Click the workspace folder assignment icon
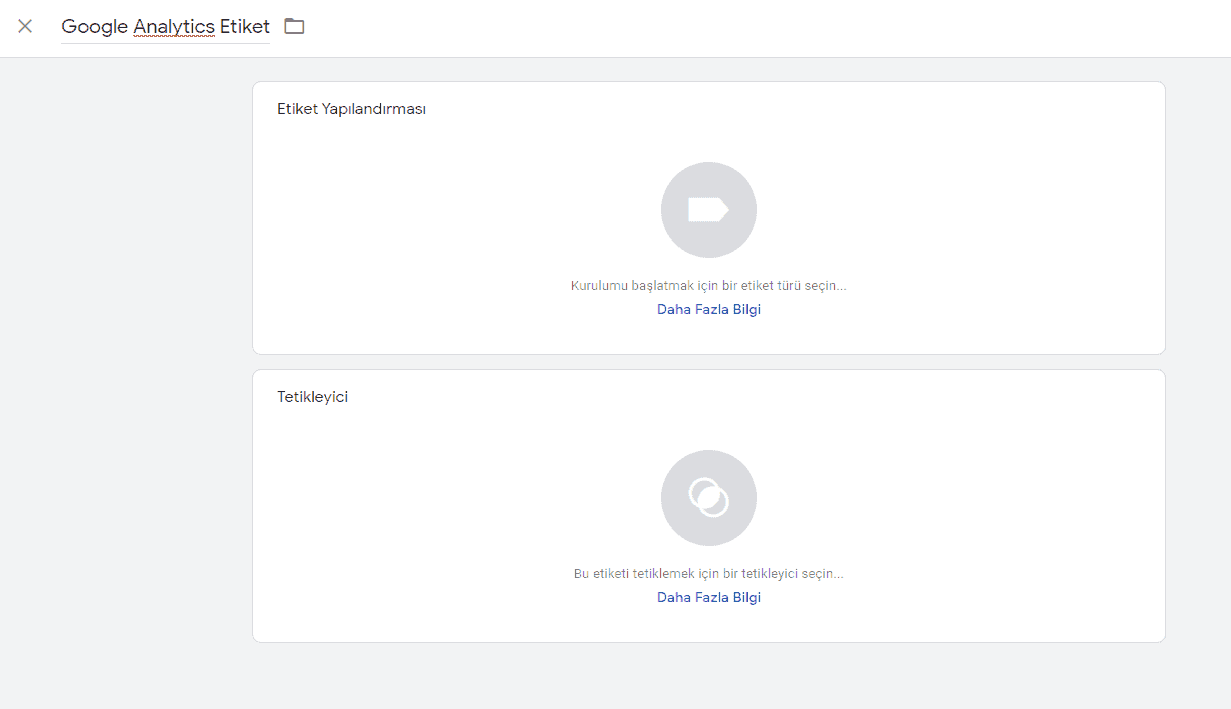This screenshot has height=709, width=1231. [x=294, y=26]
